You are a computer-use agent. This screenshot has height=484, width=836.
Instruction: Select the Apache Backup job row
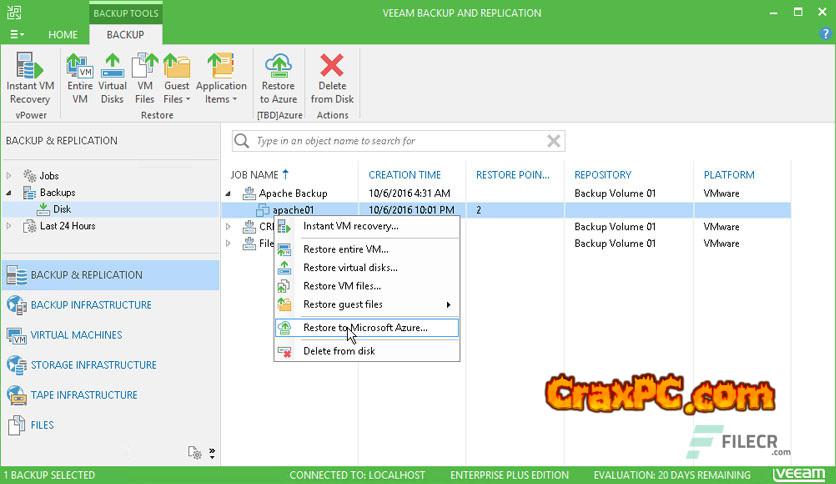(x=506, y=193)
